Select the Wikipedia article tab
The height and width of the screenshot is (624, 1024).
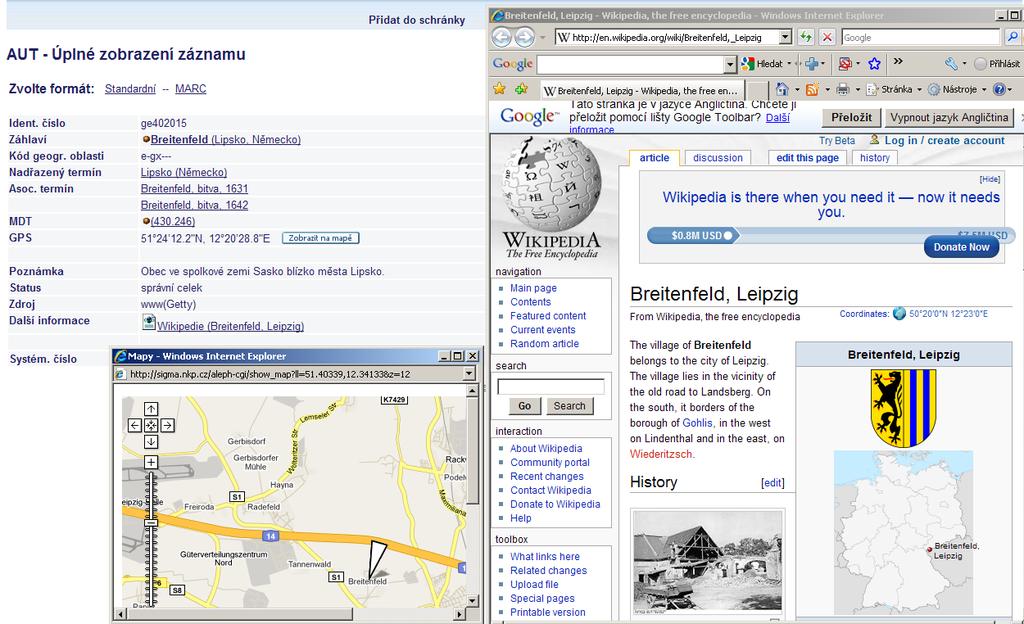(x=654, y=157)
